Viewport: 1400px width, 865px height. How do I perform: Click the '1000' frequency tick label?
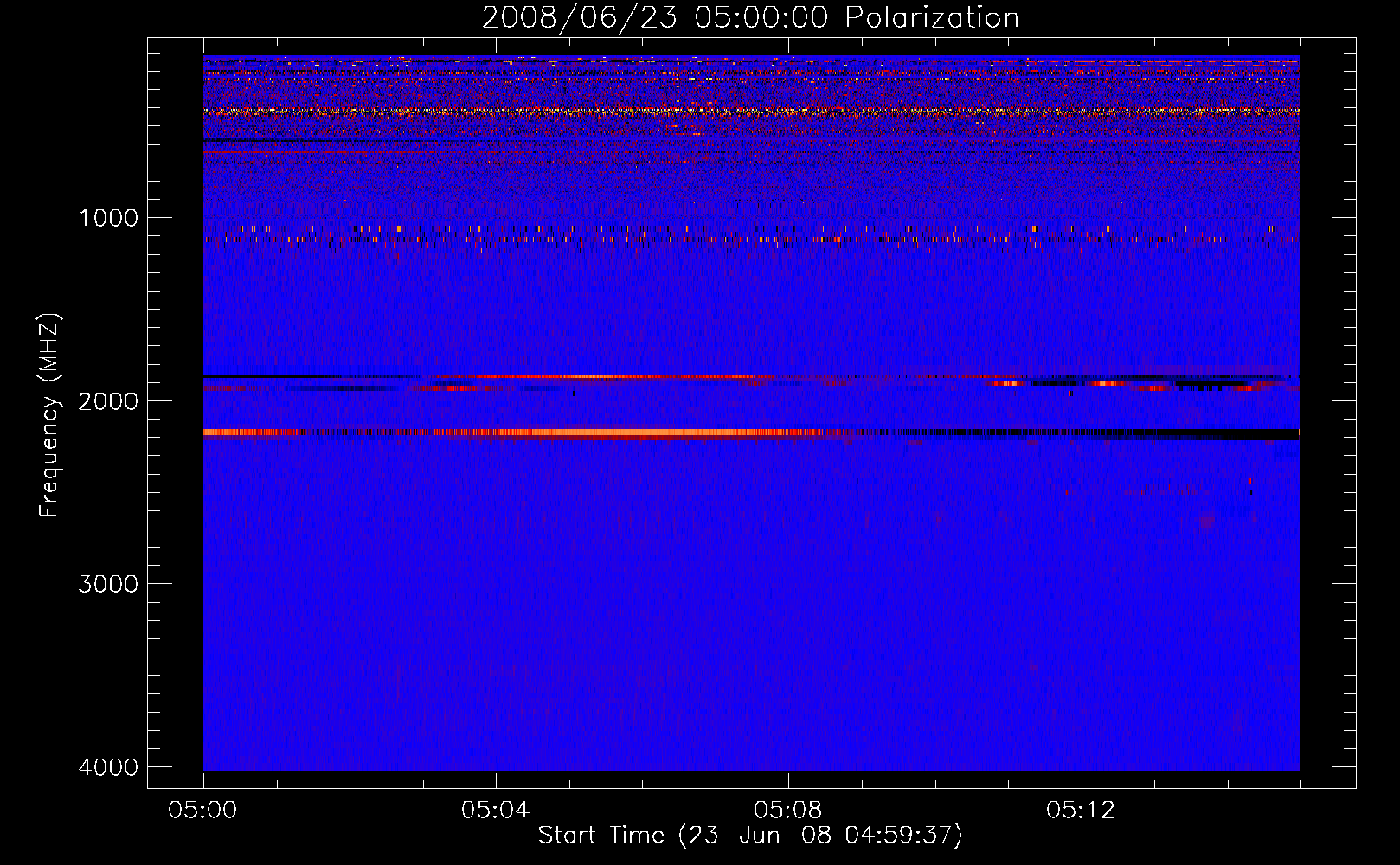click(108, 218)
